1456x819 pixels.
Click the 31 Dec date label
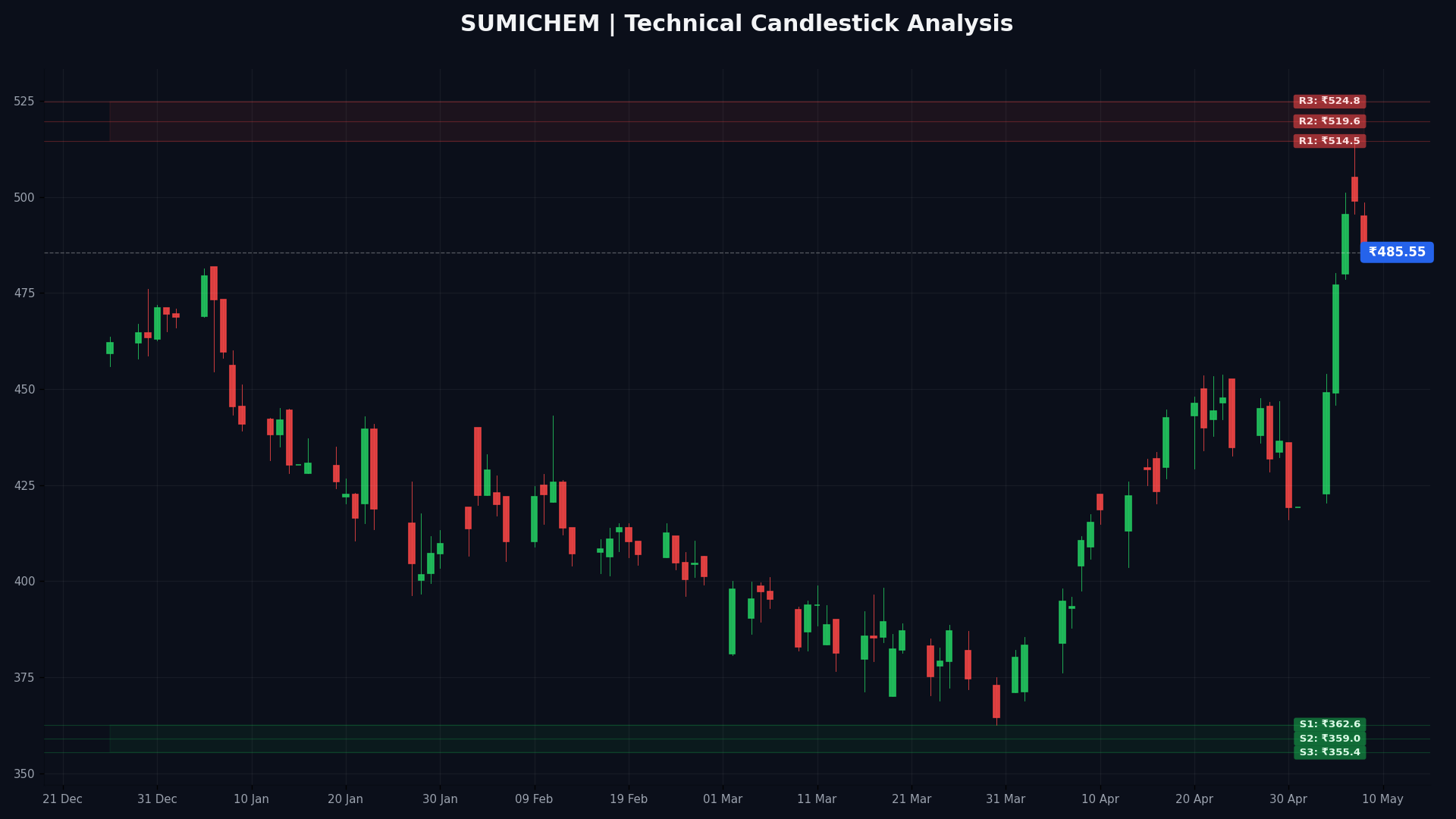[157, 799]
